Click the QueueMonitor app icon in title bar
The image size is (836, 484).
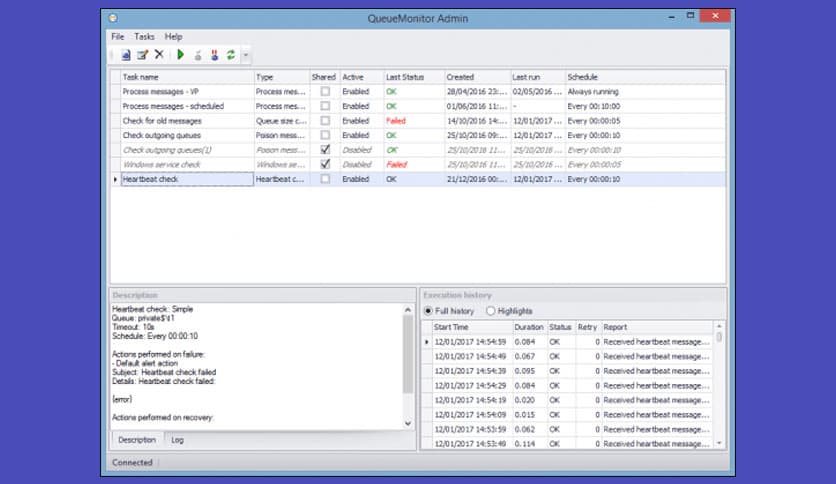(x=113, y=18)
